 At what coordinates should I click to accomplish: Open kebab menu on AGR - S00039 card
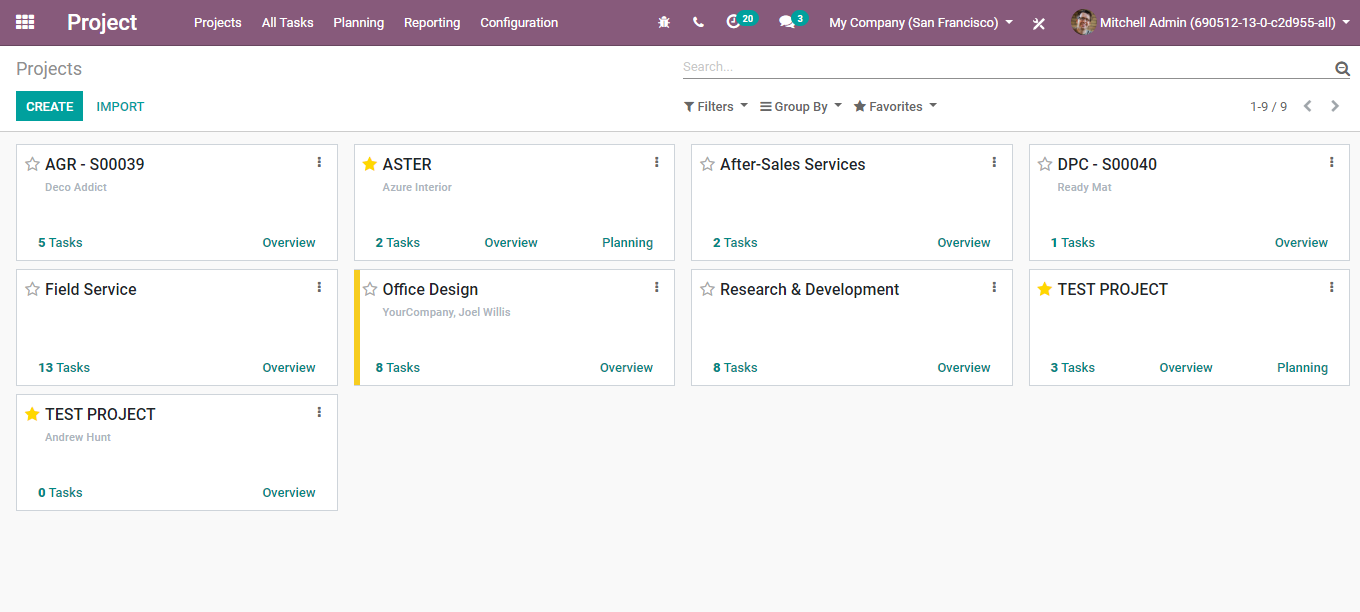coord(319,162)
